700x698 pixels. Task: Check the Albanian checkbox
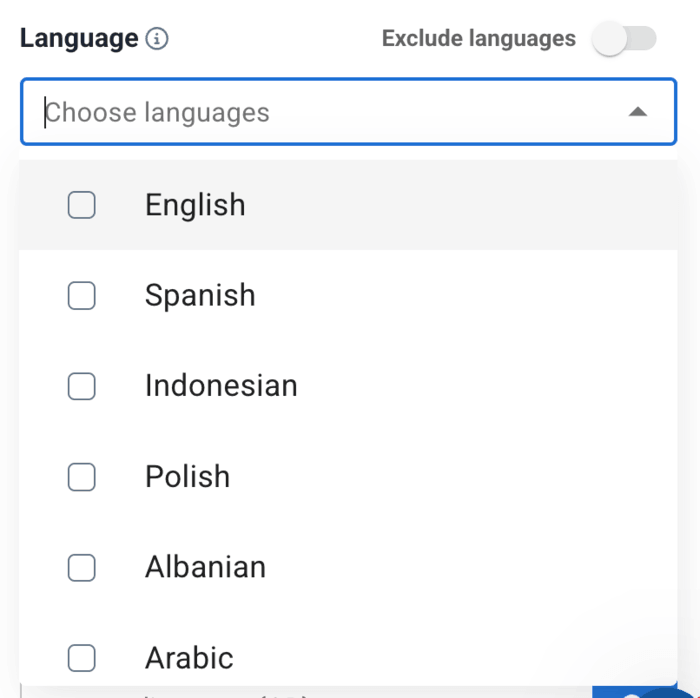click(82, 567)
